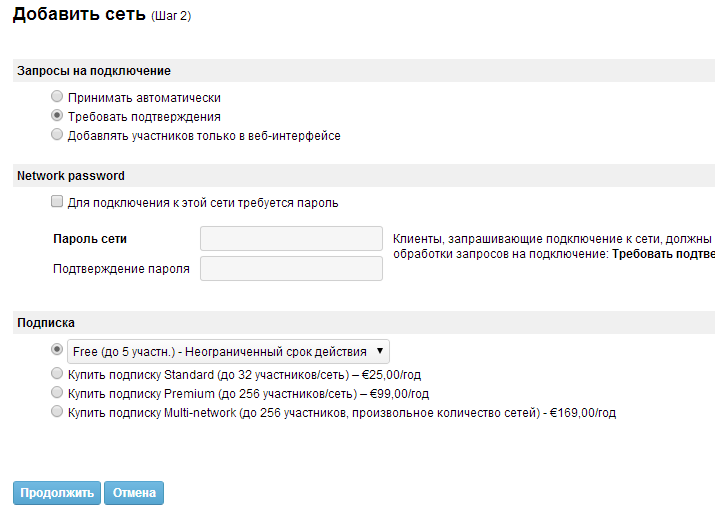Pick the Premium subscription for €99,00/год
The height and width of the screenshot is (511, 715).
(57, 393)
